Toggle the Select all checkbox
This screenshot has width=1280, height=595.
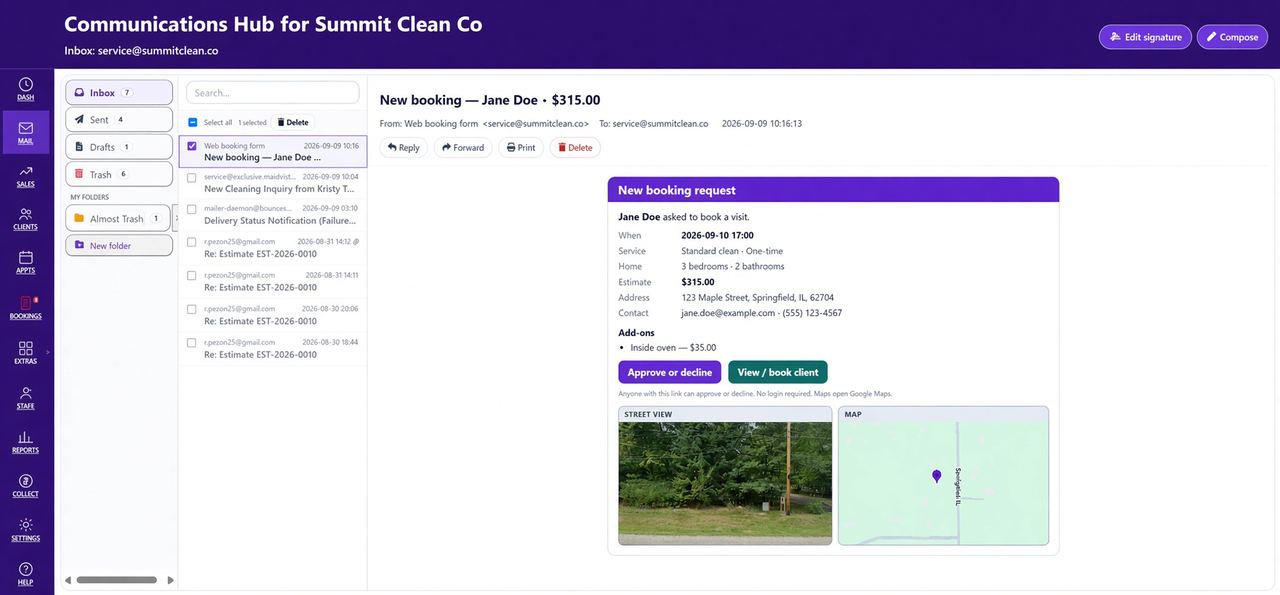(x=193, y=122)
